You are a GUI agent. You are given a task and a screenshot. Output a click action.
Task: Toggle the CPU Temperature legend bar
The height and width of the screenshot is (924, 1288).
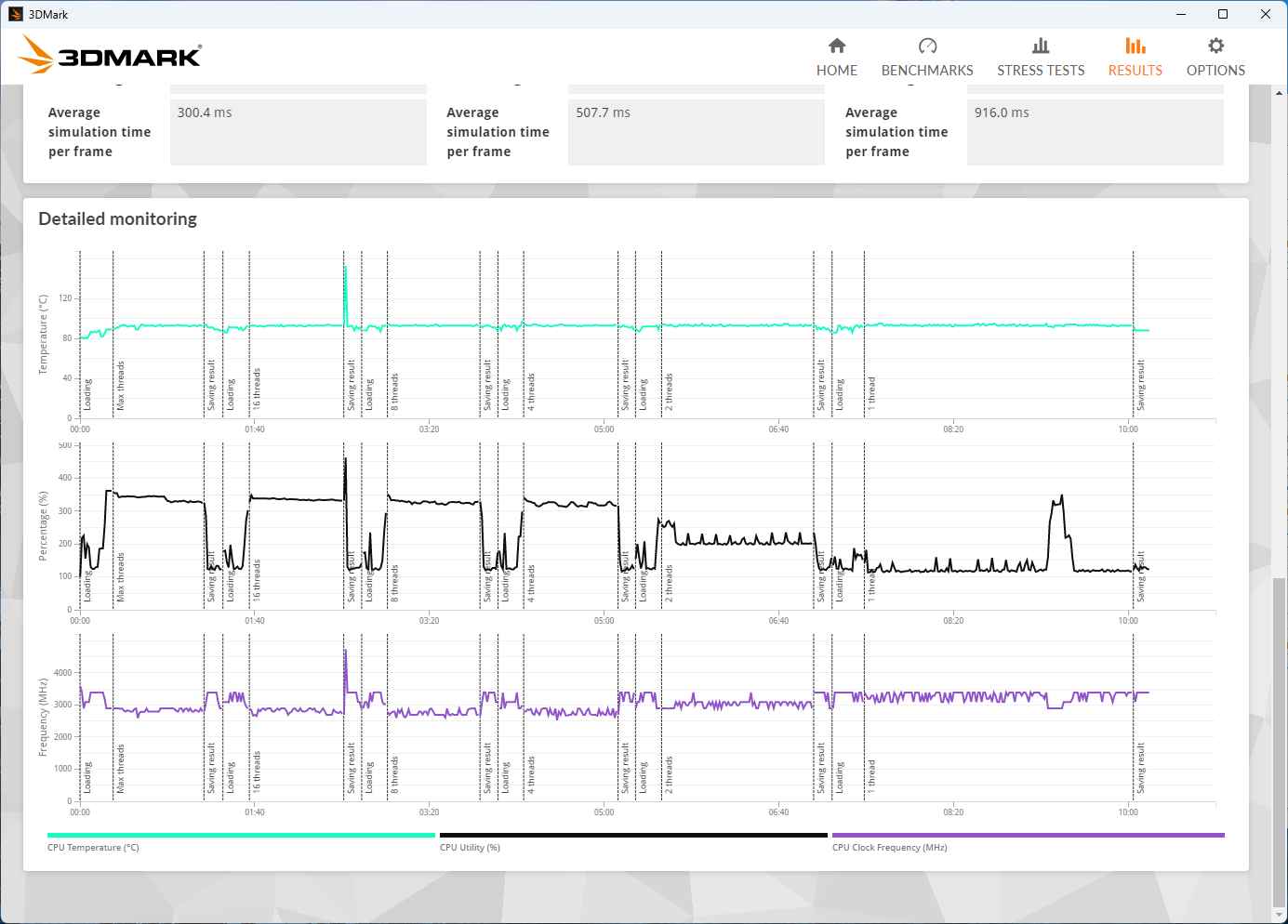coord(241,836)
